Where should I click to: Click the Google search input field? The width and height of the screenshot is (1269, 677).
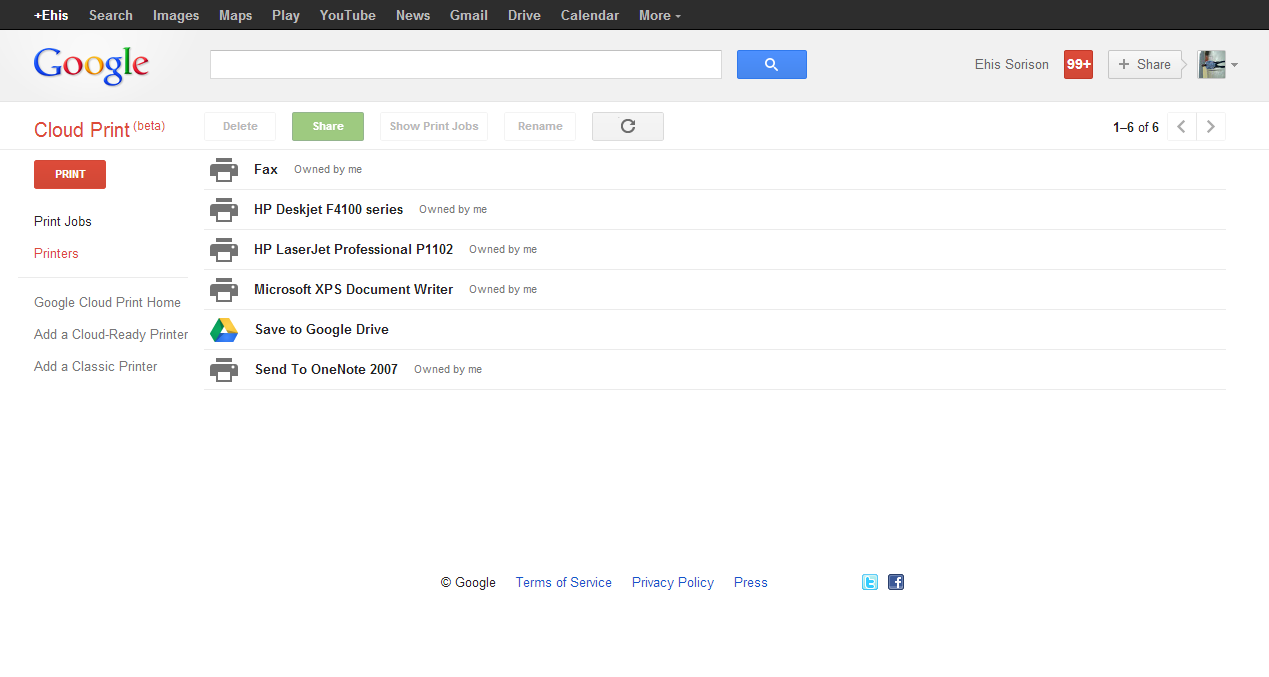(466, 64)
